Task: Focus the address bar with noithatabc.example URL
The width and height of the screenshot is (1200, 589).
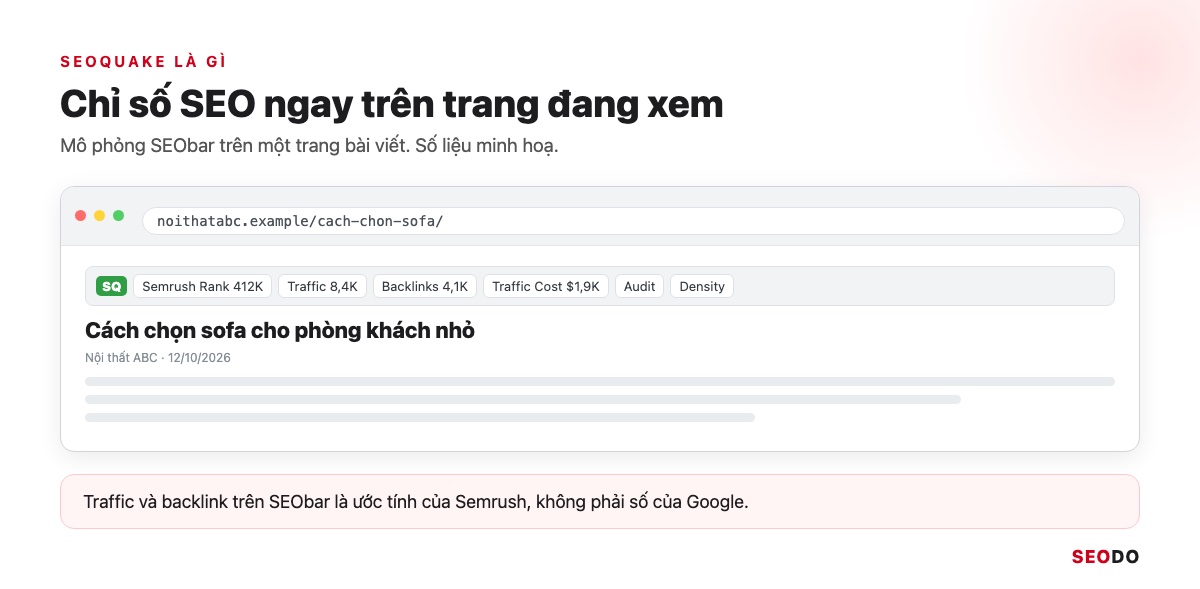Action: tap(633, 221)
